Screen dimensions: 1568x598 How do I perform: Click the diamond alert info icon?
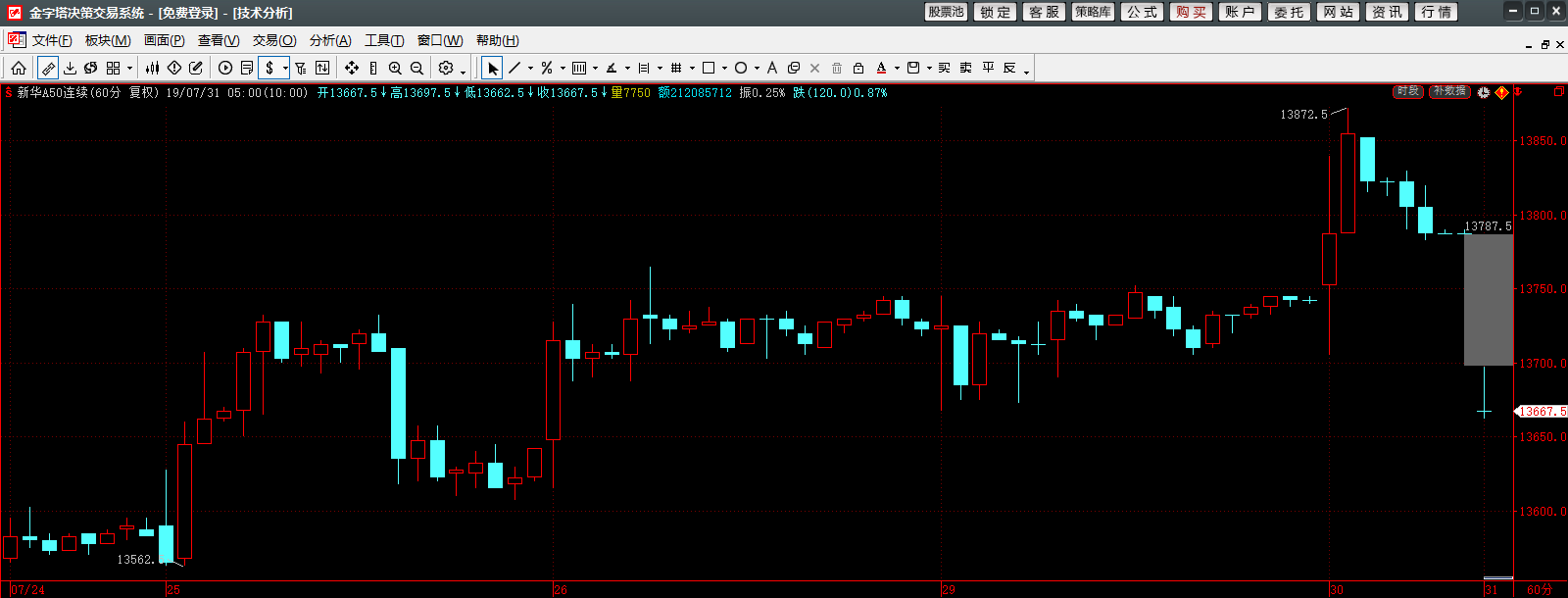click(x=174, y=68)
